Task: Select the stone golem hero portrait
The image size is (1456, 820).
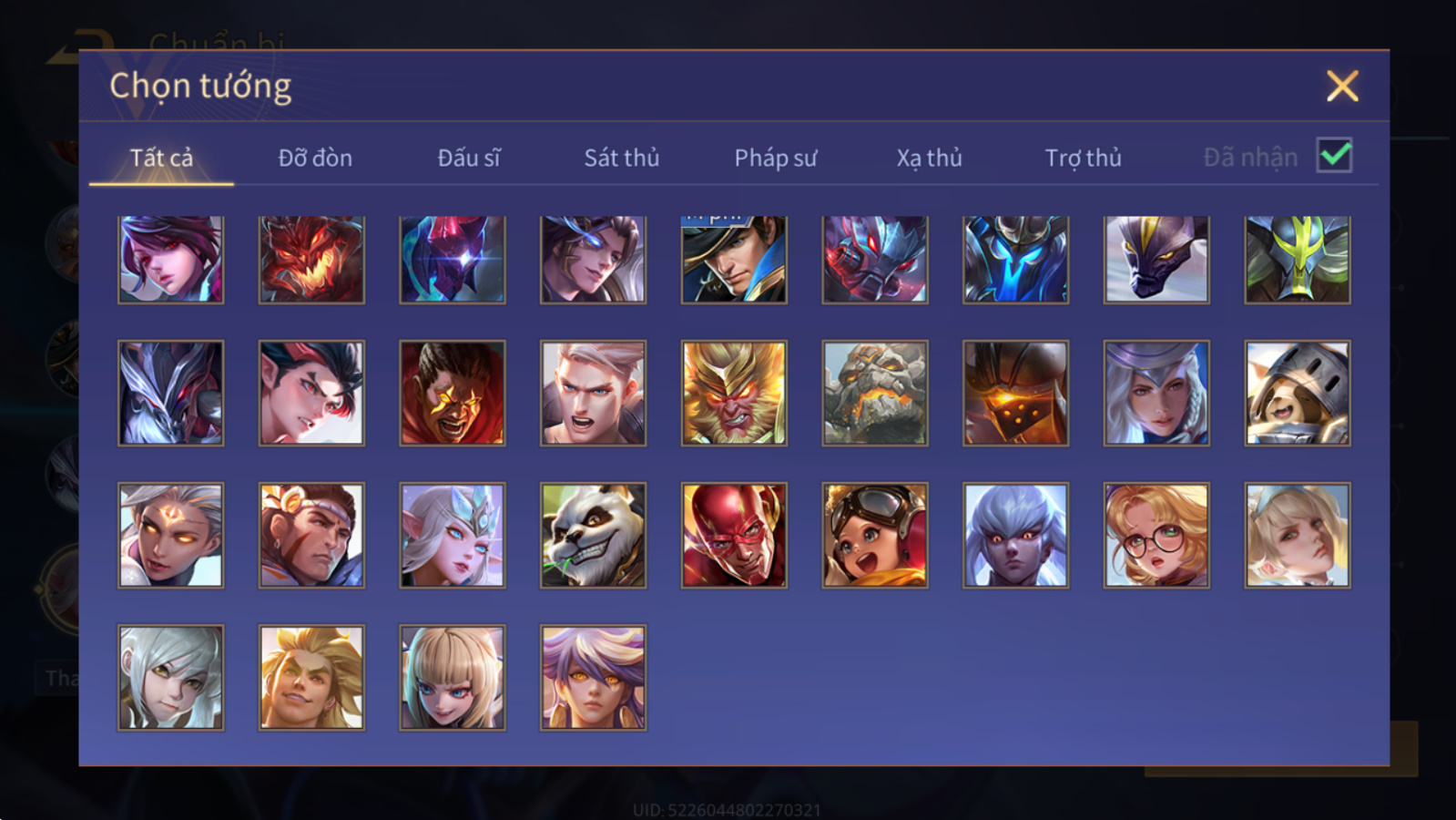Action: (875, 394)
